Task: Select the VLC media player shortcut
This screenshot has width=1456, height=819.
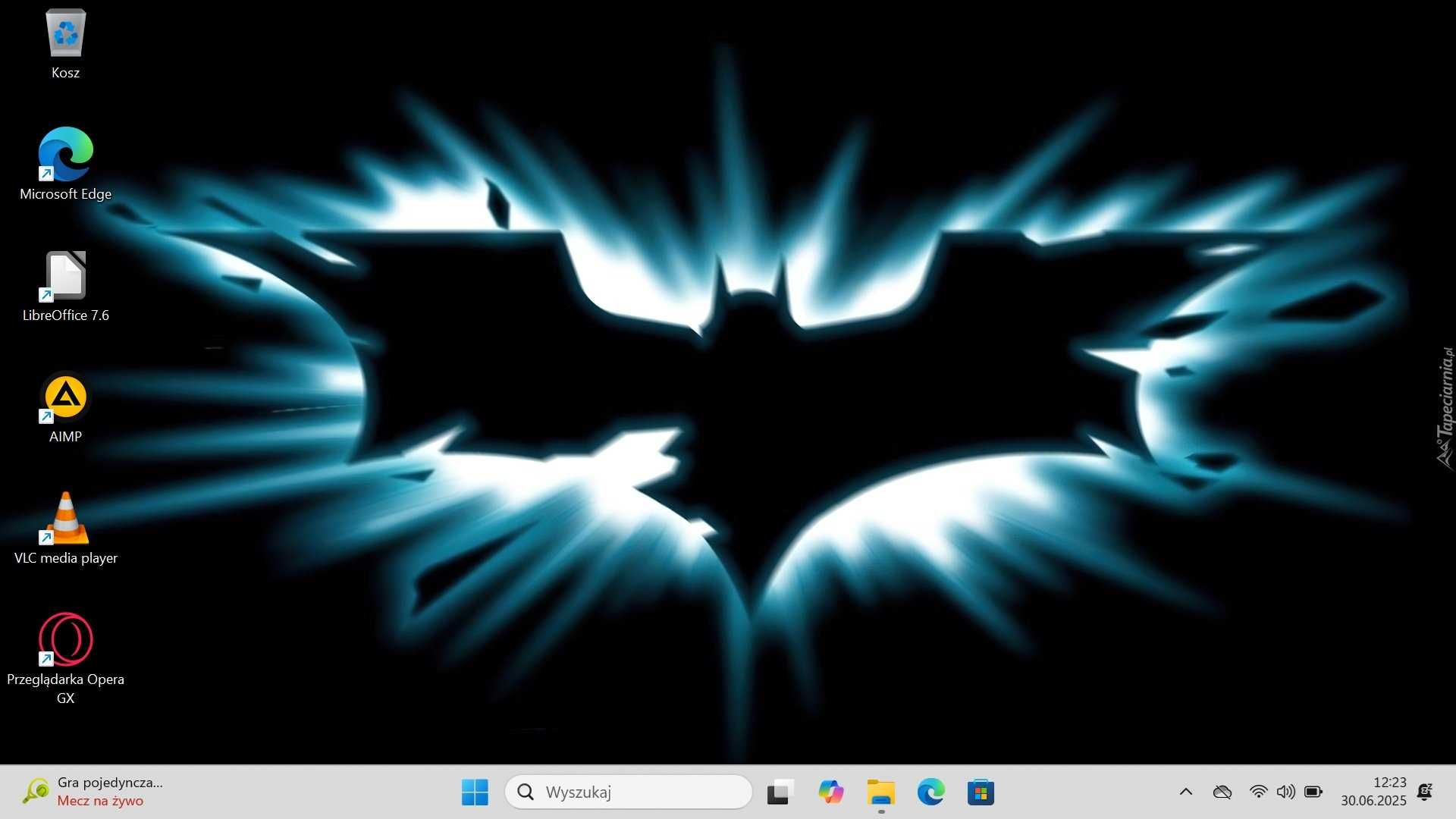Action: (65, 529)
